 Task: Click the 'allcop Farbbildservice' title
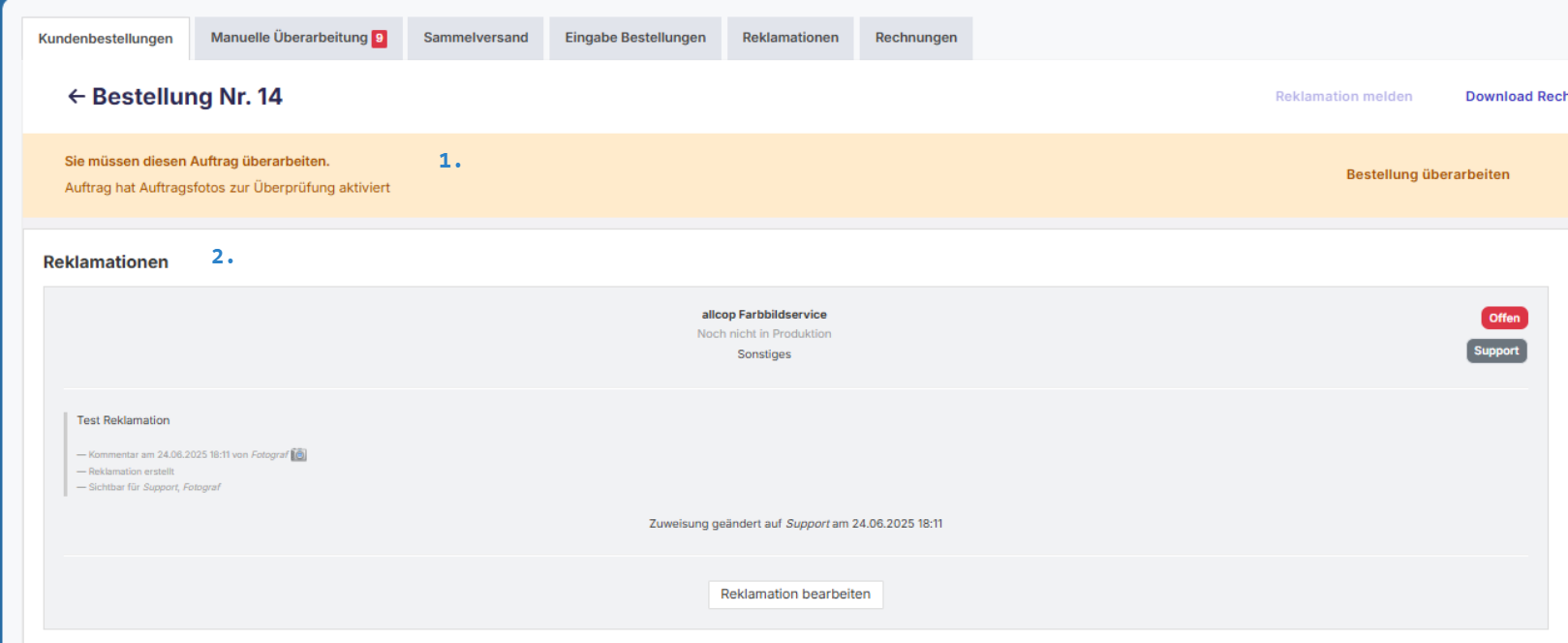pyautogui.click(x=764, y=315)
